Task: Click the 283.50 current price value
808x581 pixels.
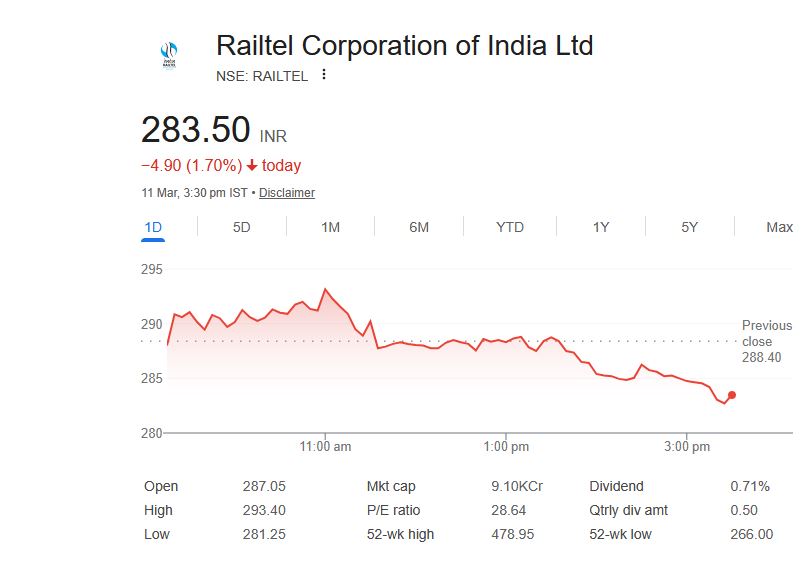Action: (x=195, y=131)
